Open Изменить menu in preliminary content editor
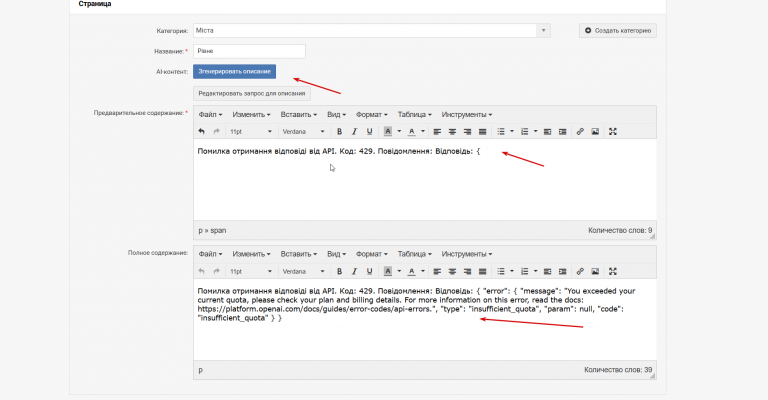Viewport: 768px width, 400px height. coord(251,115)
